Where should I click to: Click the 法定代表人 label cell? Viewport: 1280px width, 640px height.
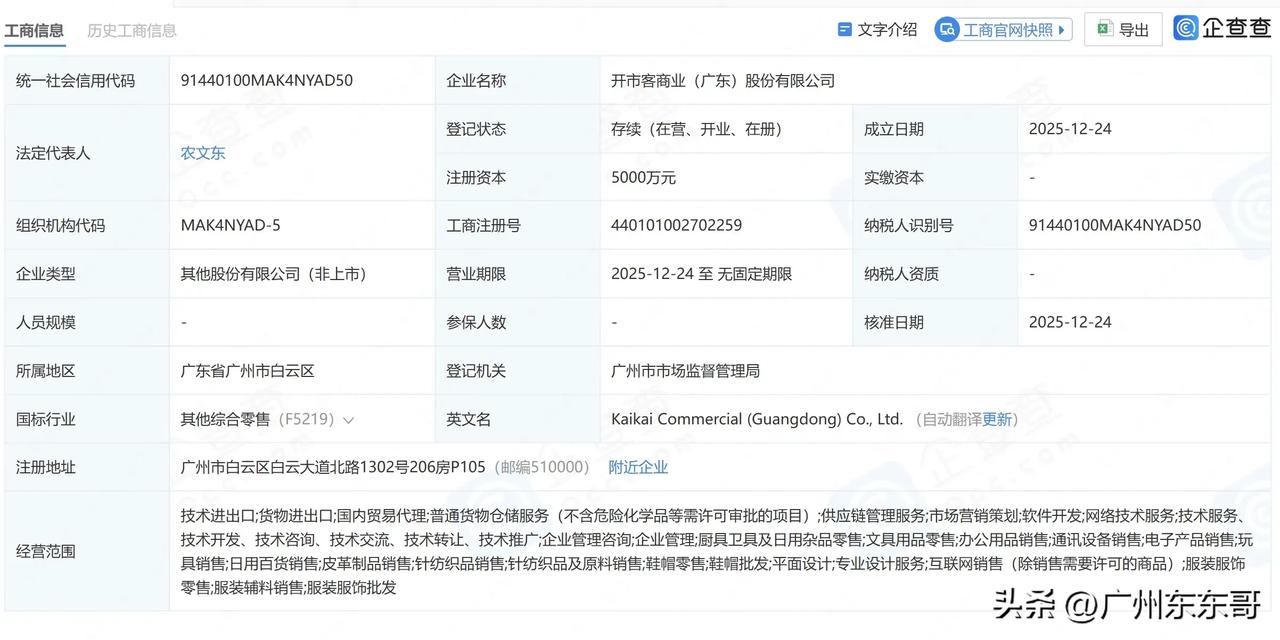(x=86, y=153)
